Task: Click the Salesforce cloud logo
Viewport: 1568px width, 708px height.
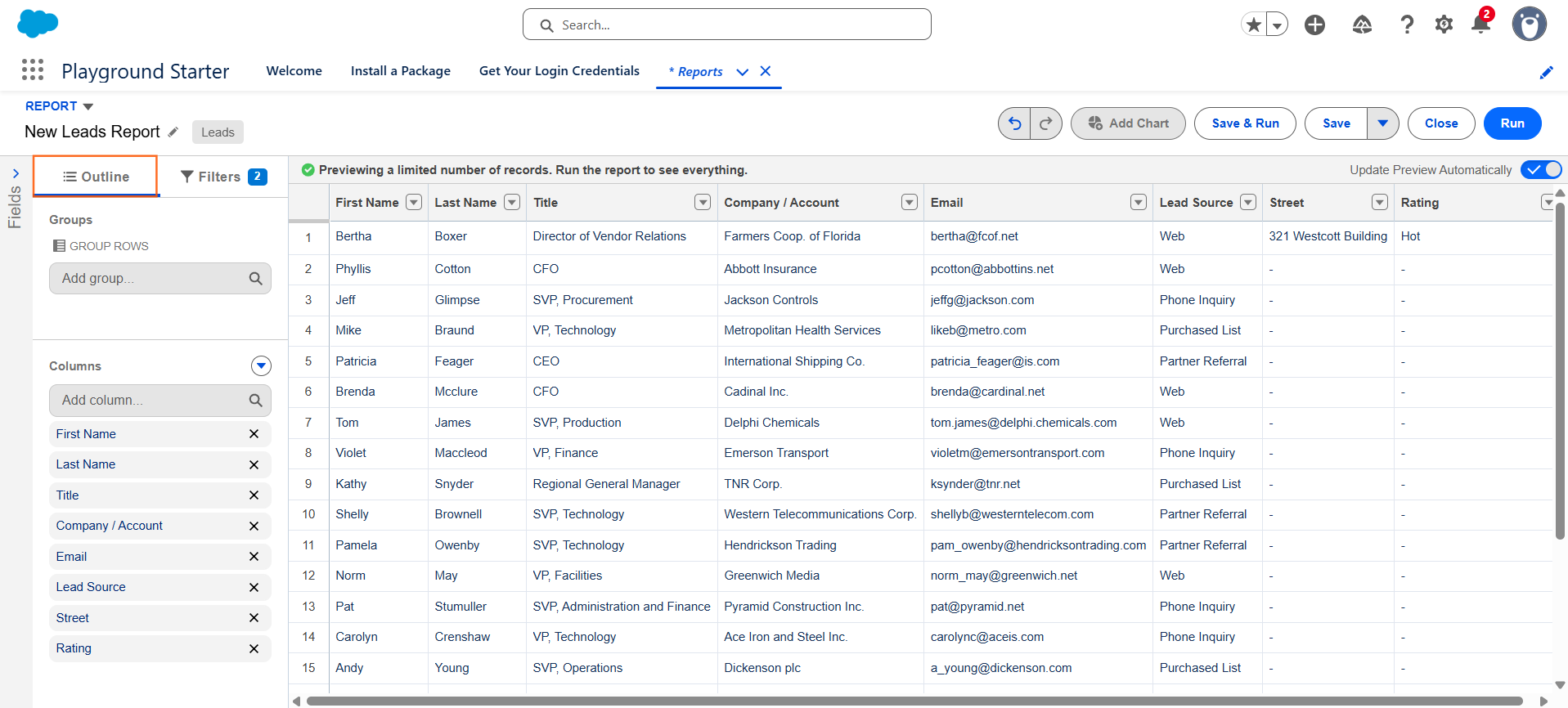Action: [x=38, y=24]
